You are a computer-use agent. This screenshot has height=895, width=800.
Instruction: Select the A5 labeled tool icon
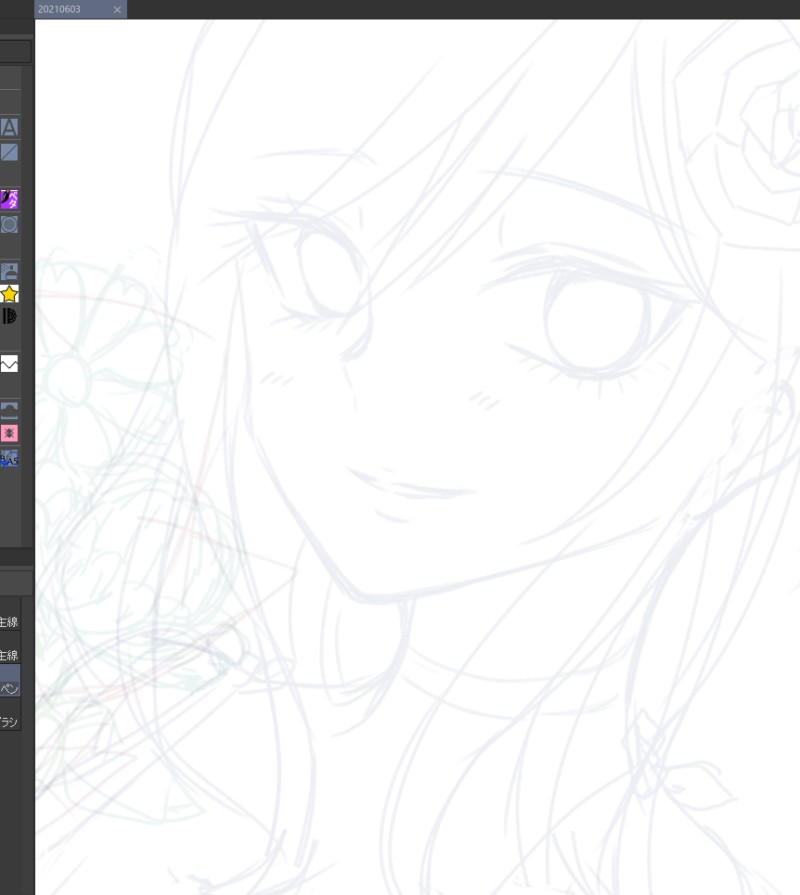(x=9, y=458)
